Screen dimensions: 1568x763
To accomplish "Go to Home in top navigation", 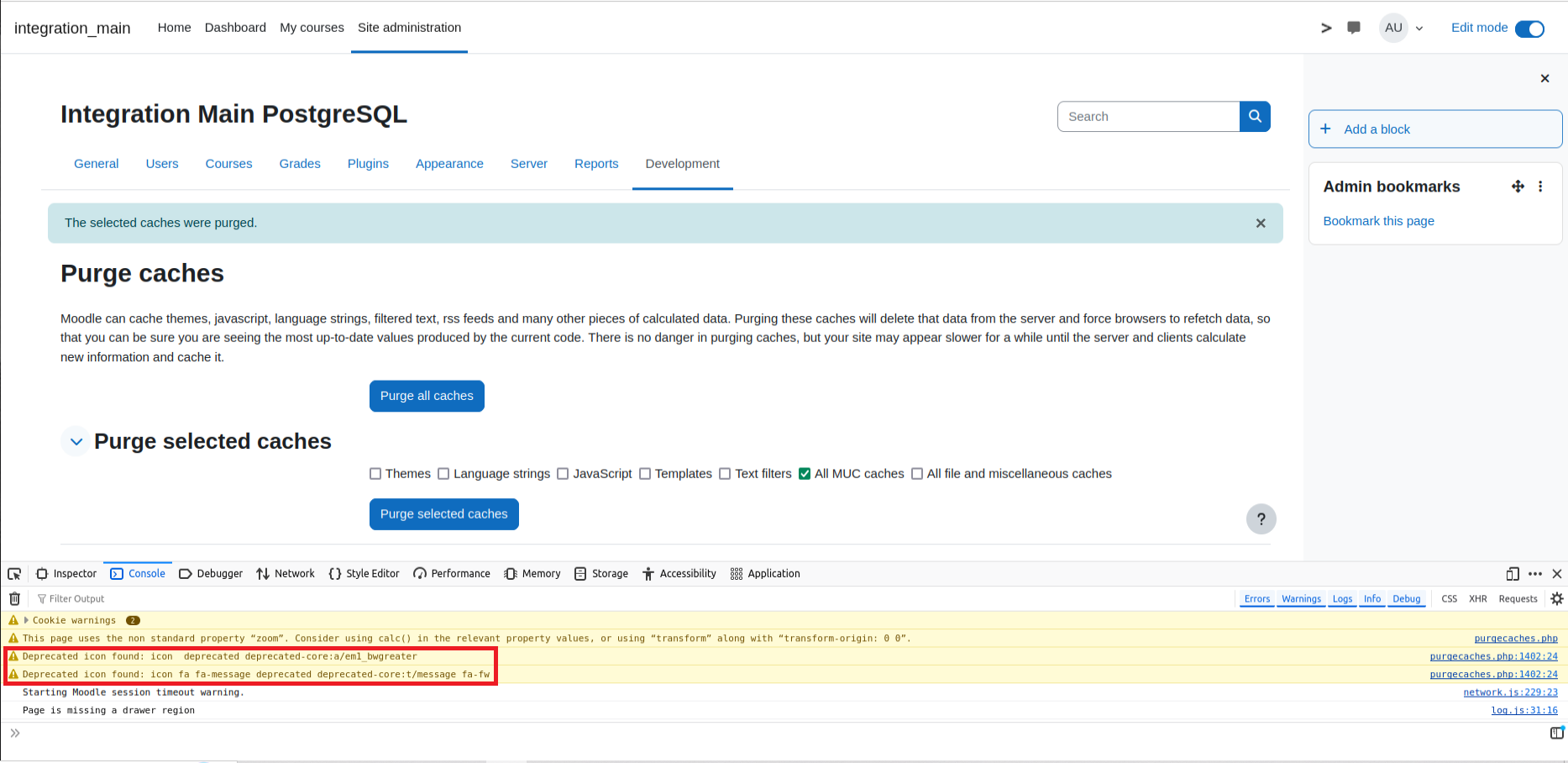I will click(x=175, y=28).
